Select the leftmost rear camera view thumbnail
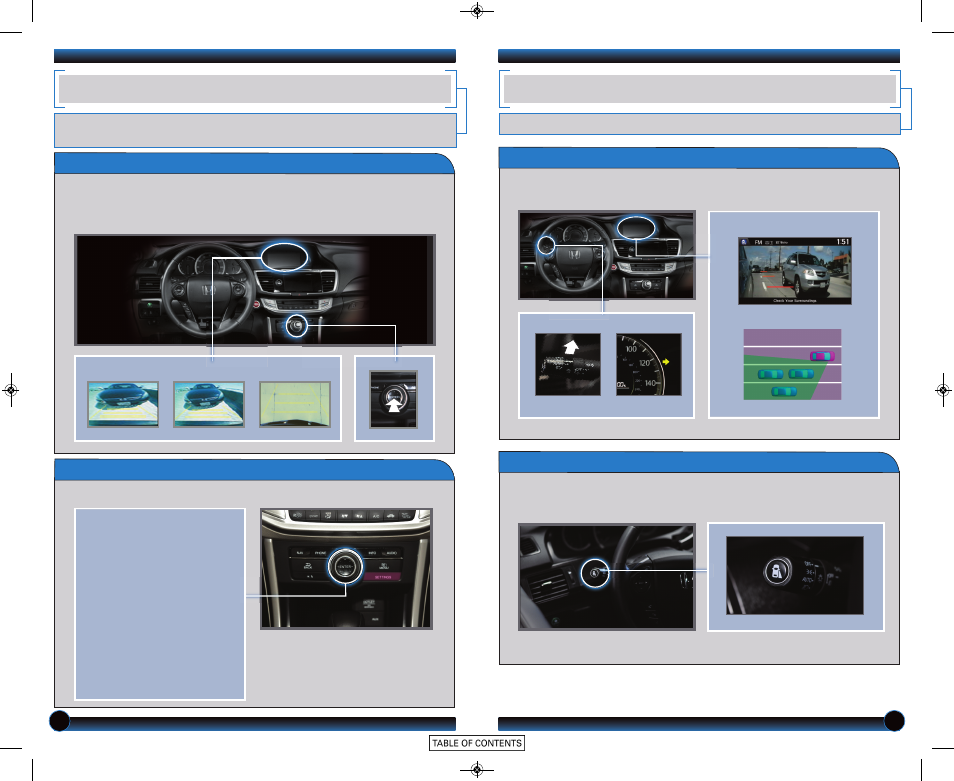Screen dimensions: 954x781 pos(123,404)
